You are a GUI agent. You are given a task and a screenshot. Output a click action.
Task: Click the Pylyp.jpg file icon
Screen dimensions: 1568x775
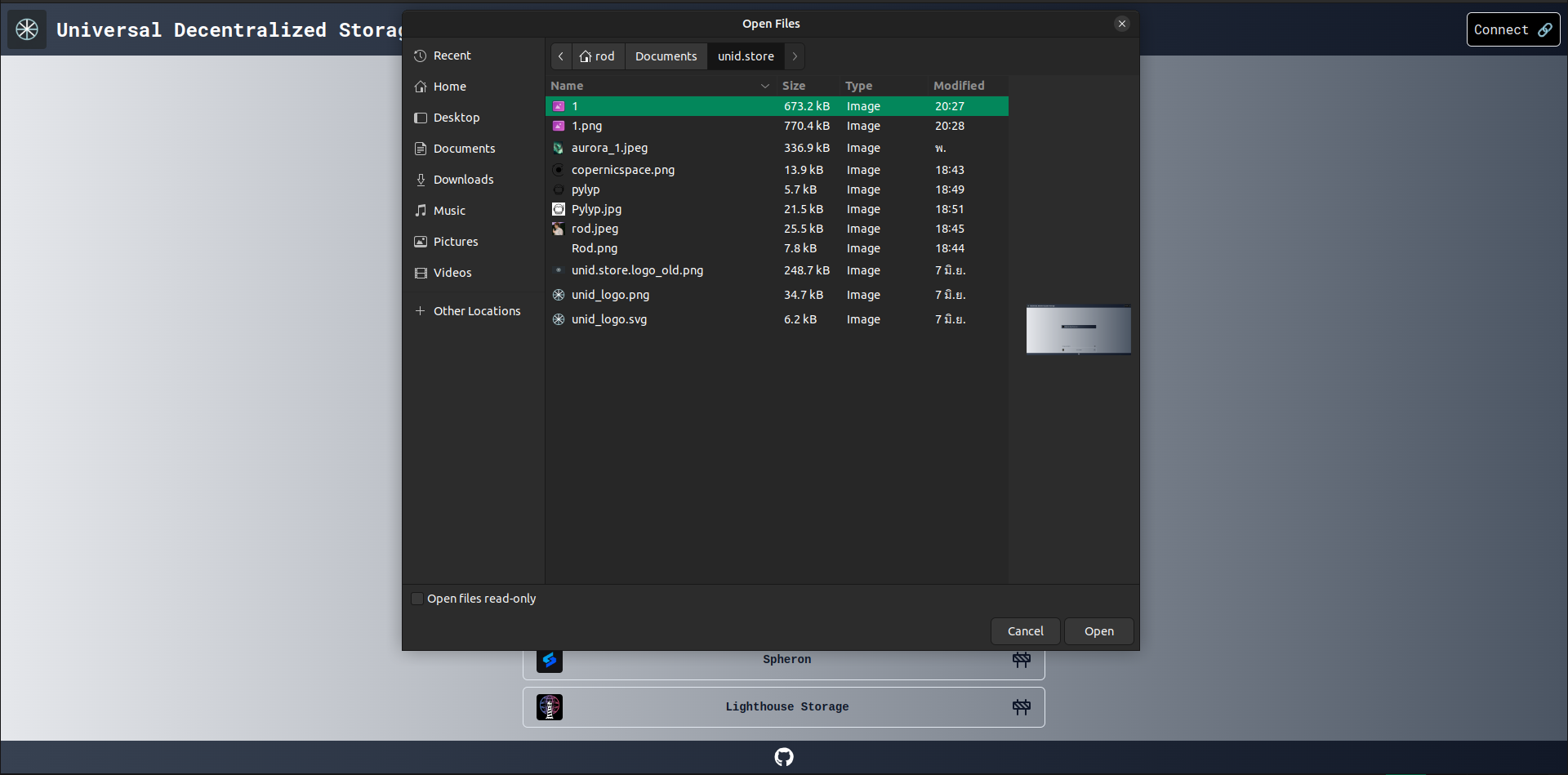tap(559, 209)
